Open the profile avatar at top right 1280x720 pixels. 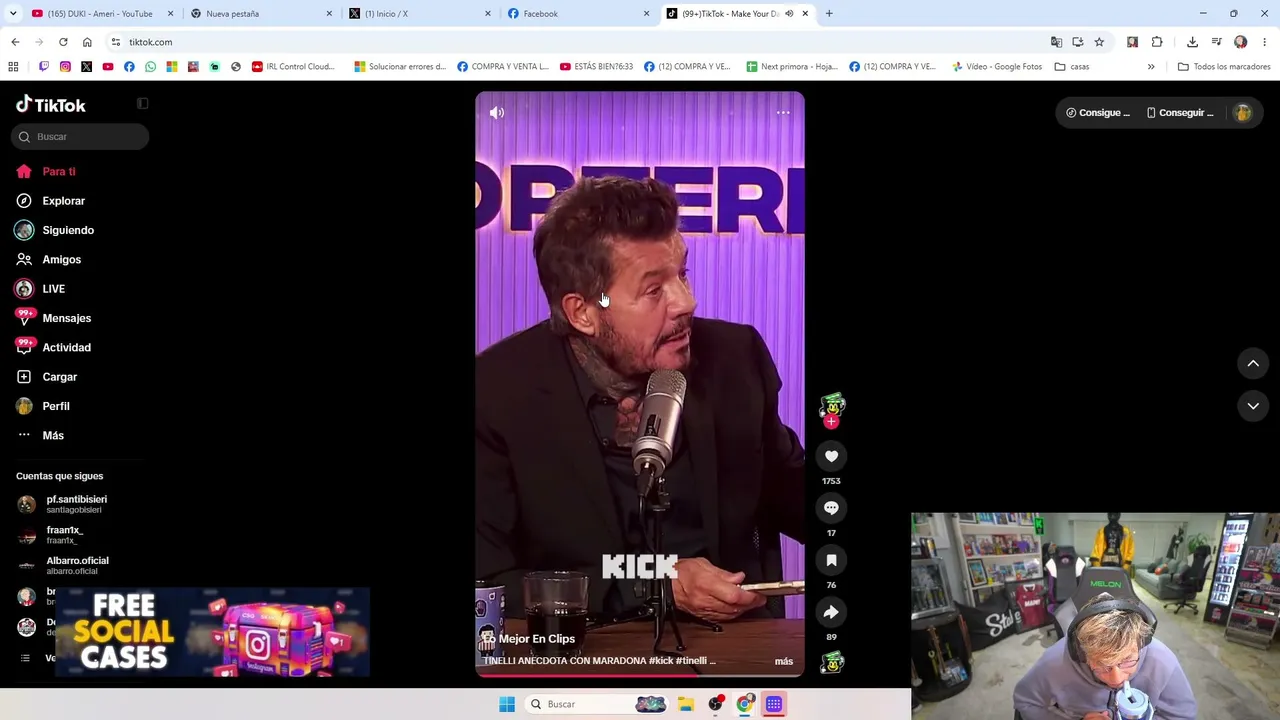1243,113
